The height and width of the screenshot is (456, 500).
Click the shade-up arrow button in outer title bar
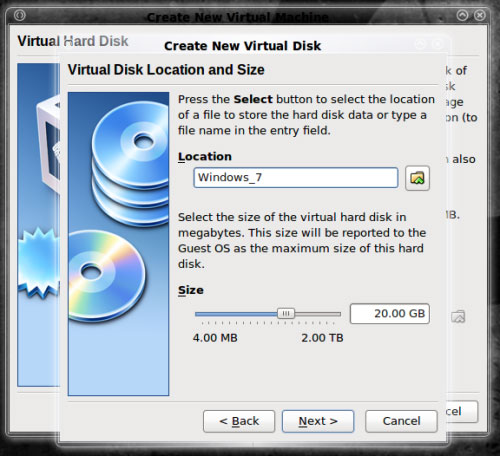tap(462, 15)
